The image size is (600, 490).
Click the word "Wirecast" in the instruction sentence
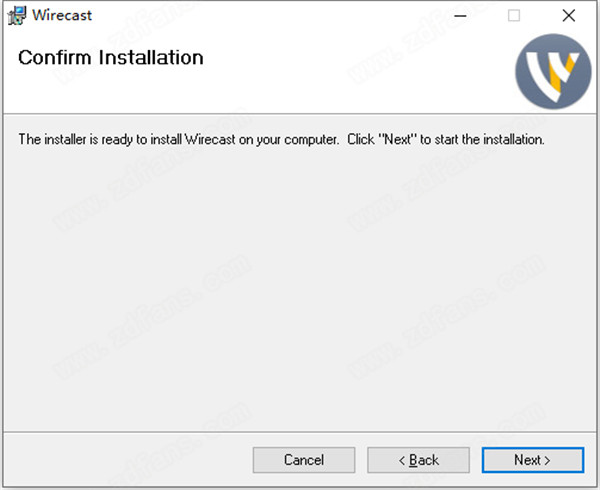(x=210, y=139)
